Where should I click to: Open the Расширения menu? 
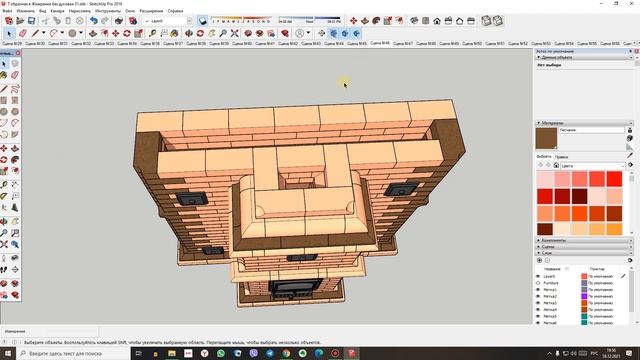(x=151, y=11)
